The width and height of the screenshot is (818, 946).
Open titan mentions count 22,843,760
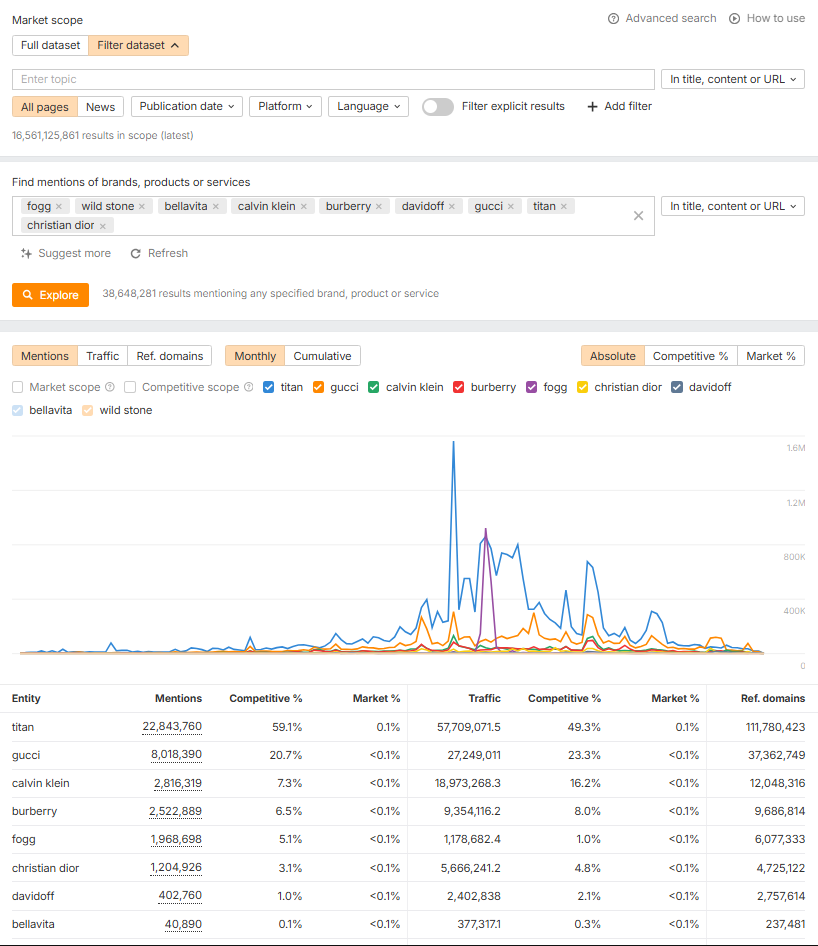(172, 726)
